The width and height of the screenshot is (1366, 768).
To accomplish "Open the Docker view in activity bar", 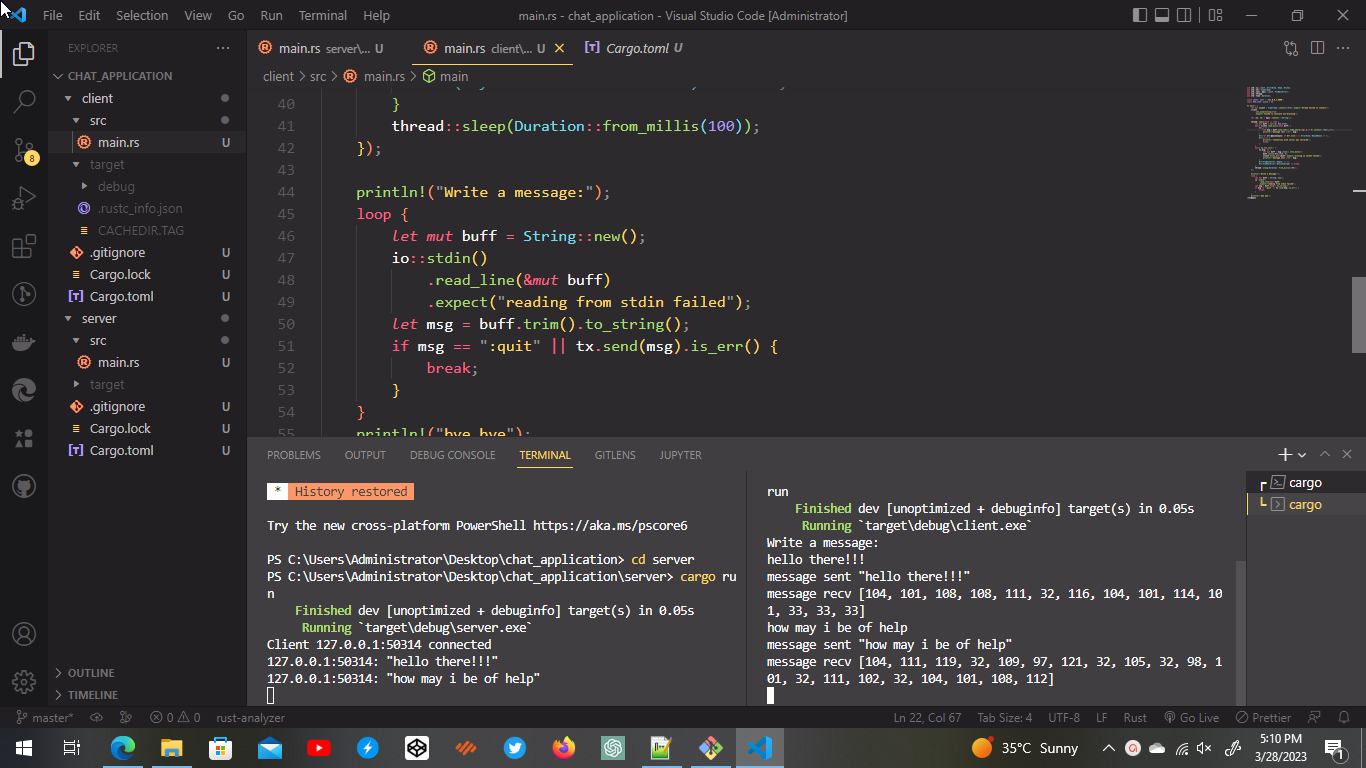I will pyautogui.click(x=24, y=342).
